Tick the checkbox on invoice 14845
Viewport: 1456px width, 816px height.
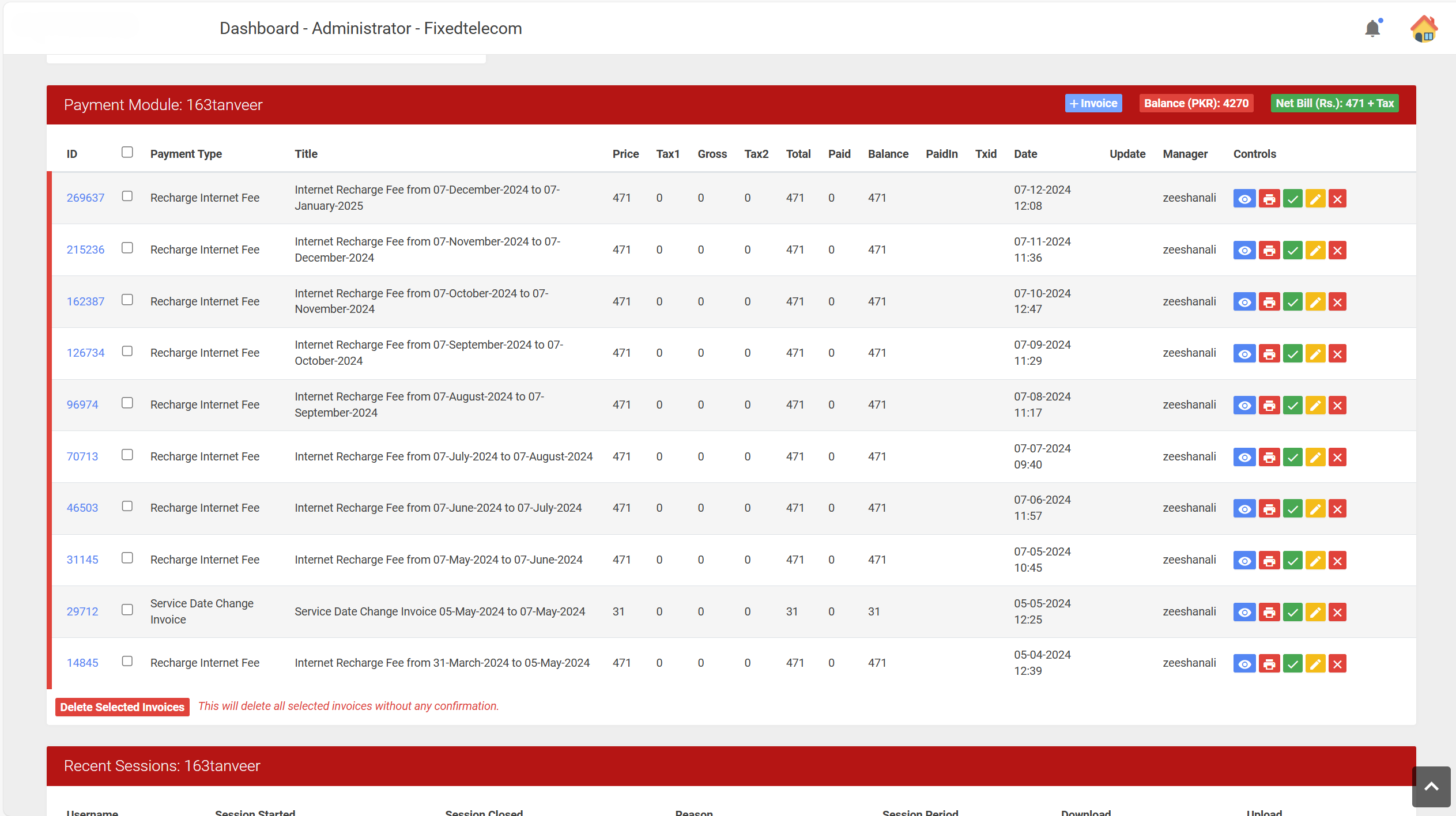point(127,662)
